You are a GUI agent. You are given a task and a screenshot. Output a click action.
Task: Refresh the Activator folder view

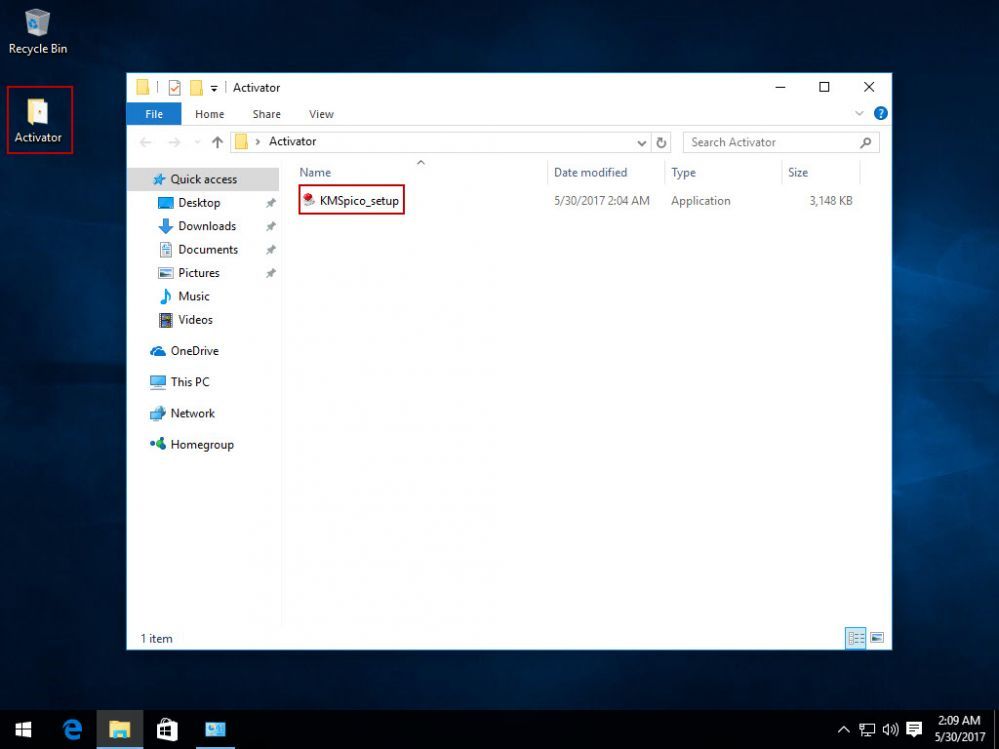(x=661, y=143)
